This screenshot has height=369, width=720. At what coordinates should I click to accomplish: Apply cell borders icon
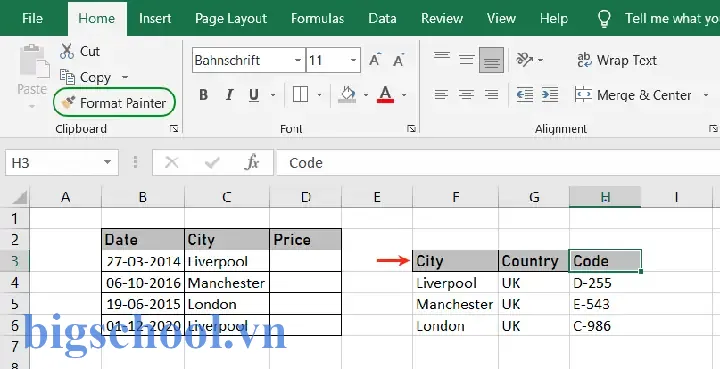pos(300,95)
